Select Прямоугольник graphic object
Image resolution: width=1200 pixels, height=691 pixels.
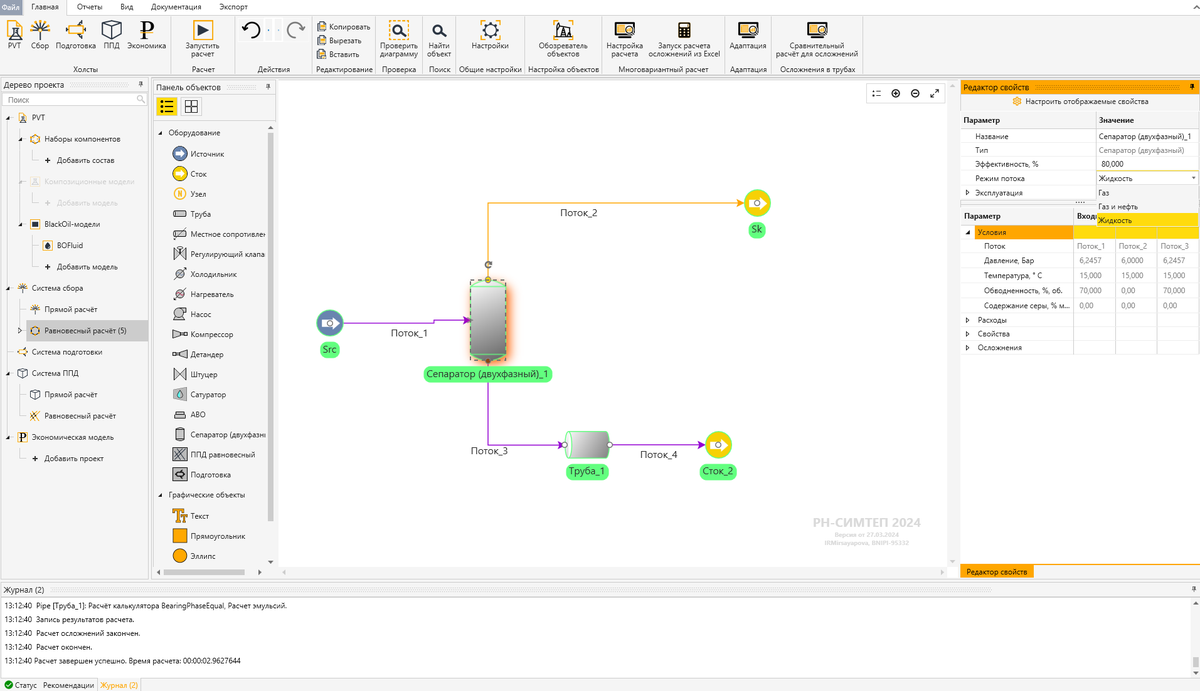pos(209,536)
